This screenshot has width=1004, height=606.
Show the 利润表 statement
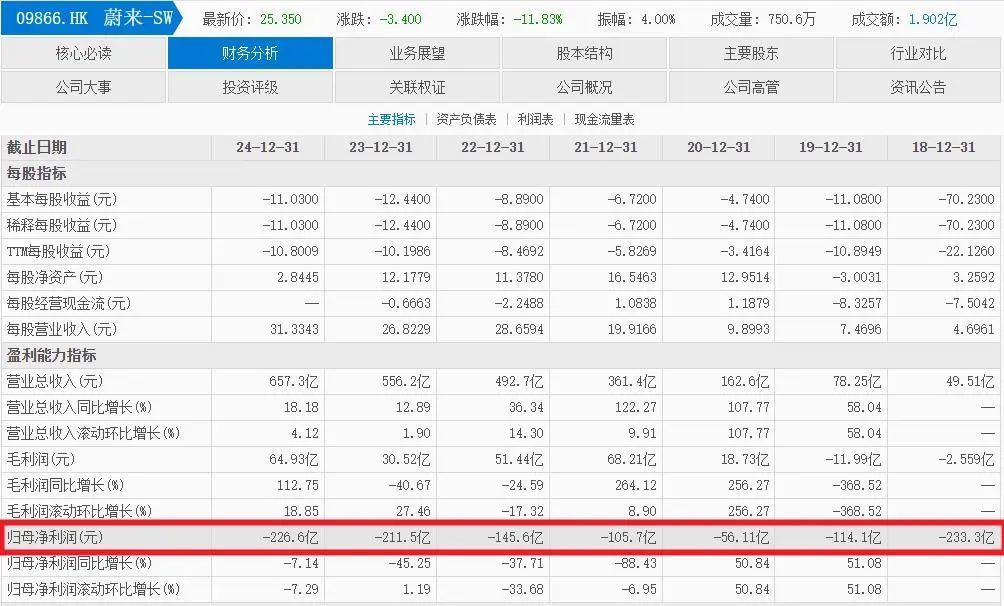tap(535, 119)
